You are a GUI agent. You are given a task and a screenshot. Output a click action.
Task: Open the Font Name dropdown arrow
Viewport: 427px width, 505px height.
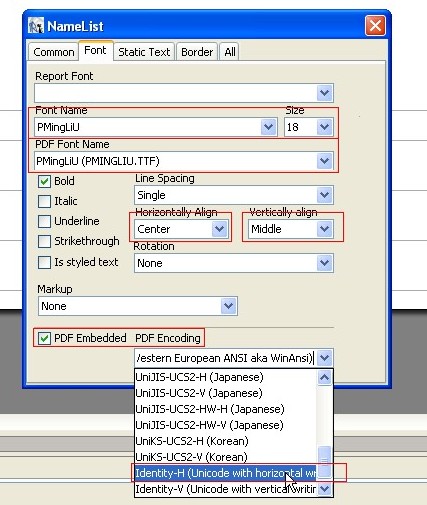click(268, 127)
